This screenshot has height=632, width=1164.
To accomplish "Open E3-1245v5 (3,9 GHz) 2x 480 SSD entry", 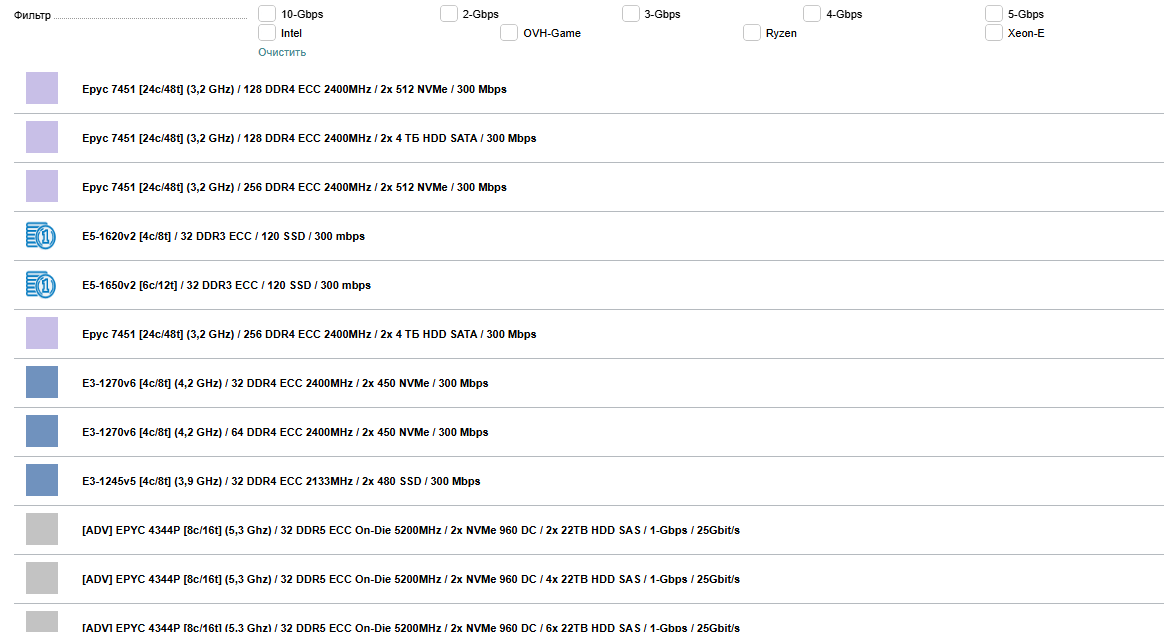I will coord(281,481).
